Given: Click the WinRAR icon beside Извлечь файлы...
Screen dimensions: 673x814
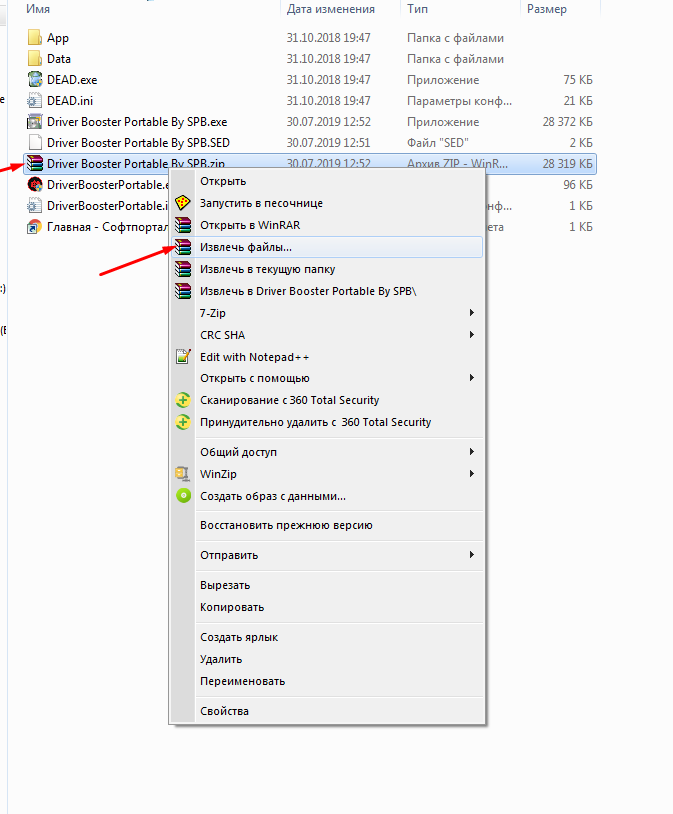Looking at the screenshot, I should 183,247.
